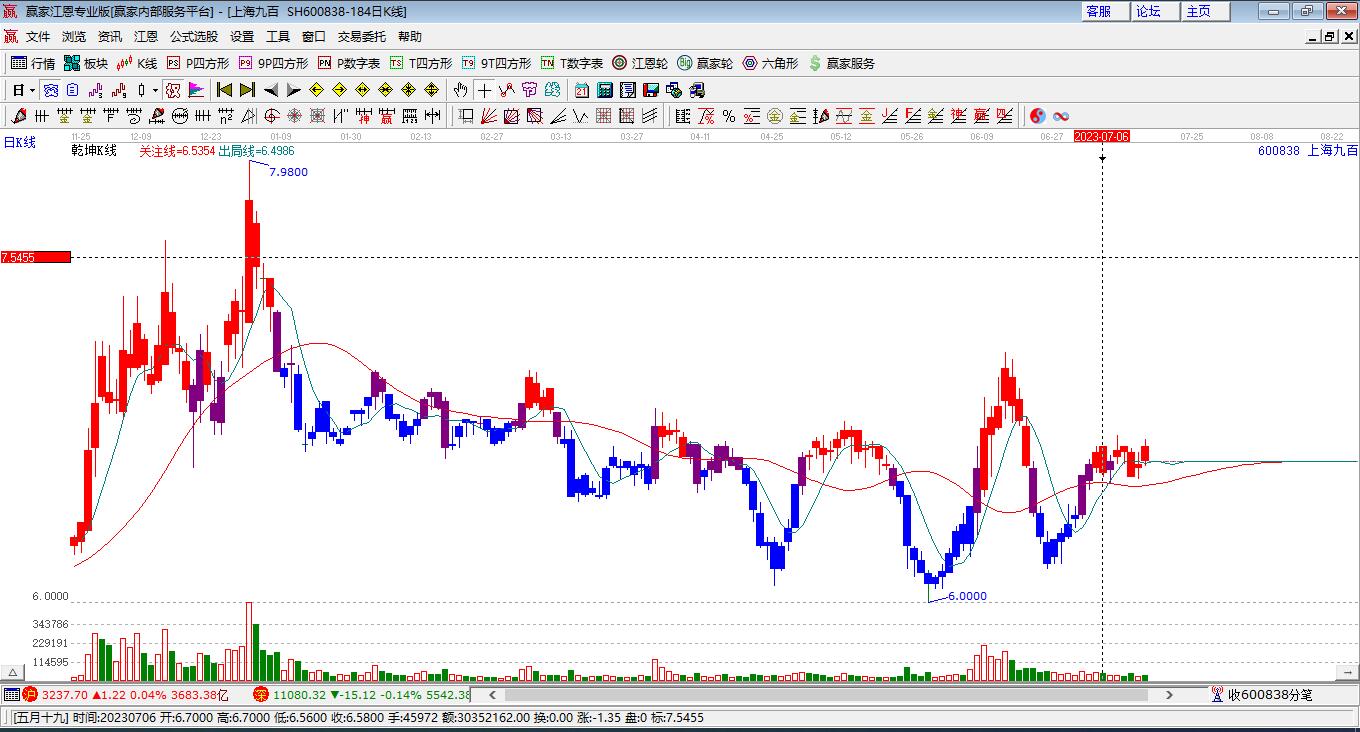Screen dimensions: 1360x732
Task: Open the 江恩 menu
Action: coord(146,37)
